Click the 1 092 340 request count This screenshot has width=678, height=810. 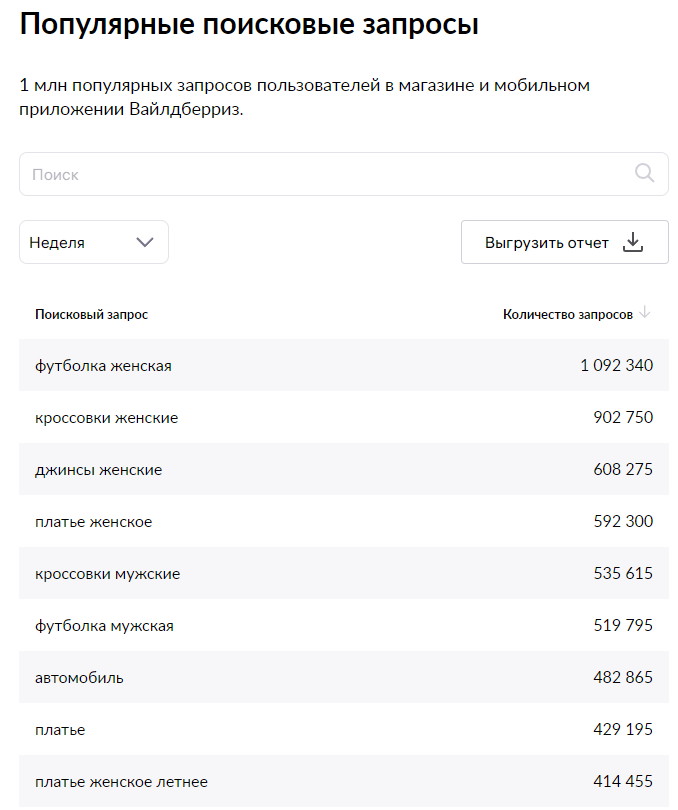click(616, 366)
